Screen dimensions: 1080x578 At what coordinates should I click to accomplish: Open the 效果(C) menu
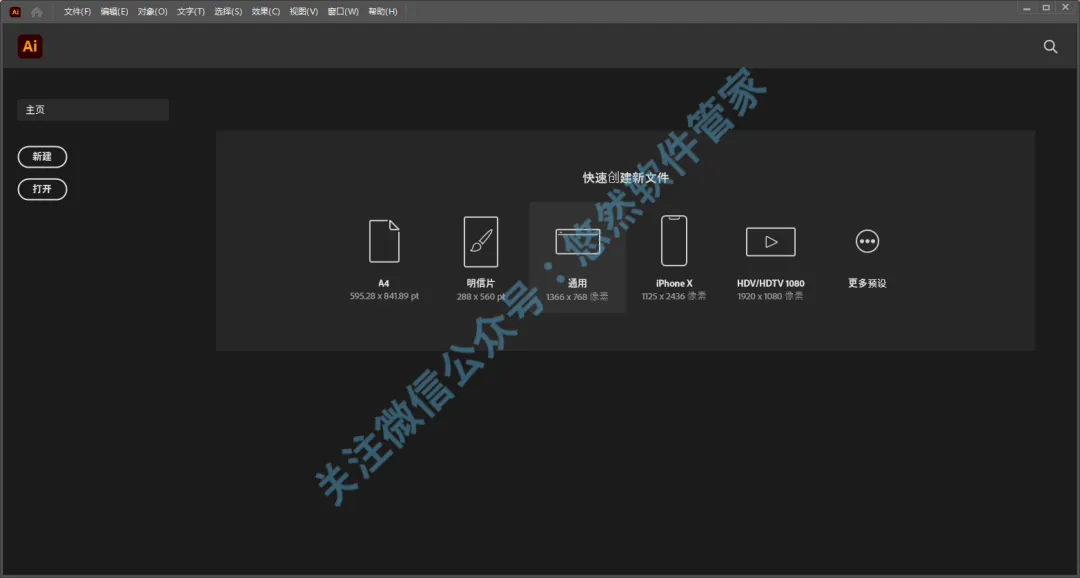point(266,12)
